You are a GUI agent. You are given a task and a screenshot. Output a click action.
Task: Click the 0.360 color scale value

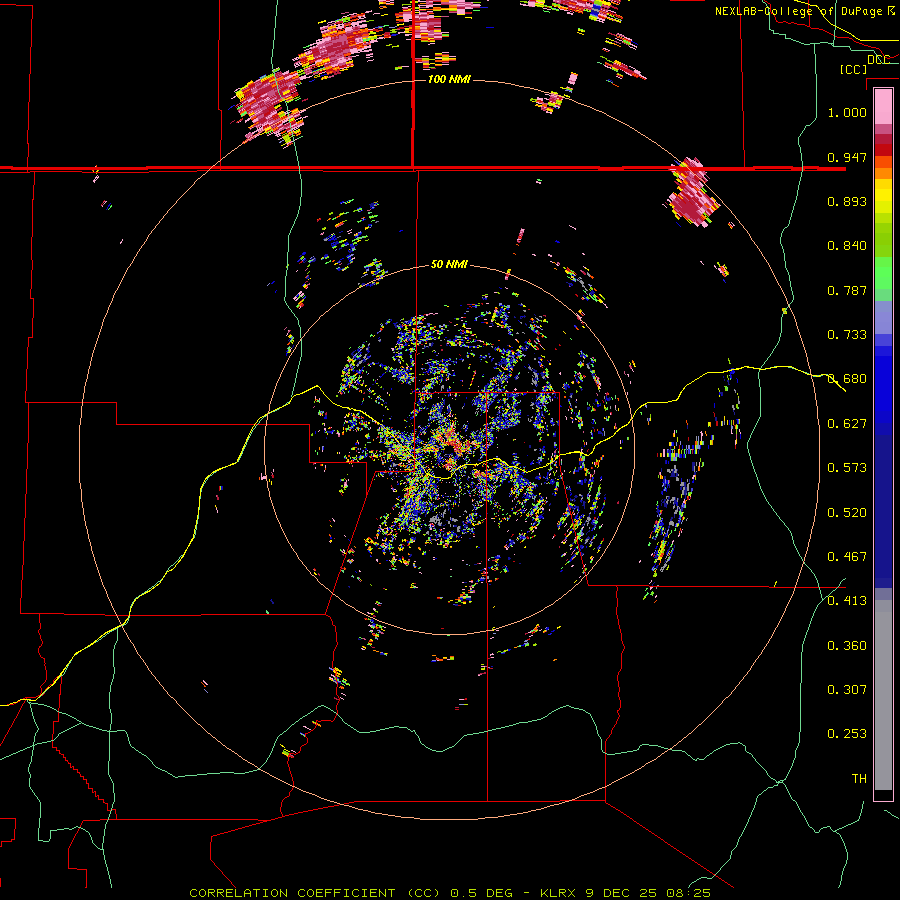click(847, 646)
